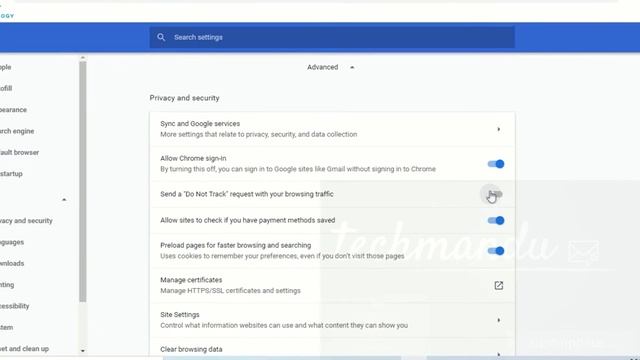The height and width of the screenshot is (360, 640).
Task: Select Accessibility in sidebar
Action: (15, 306)
